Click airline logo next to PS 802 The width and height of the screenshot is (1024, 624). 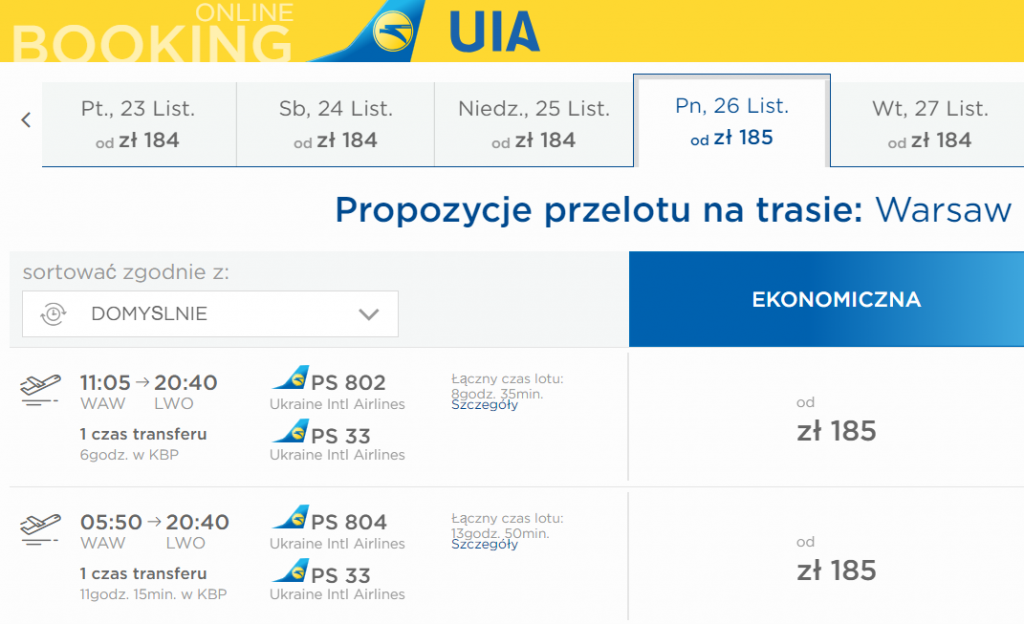point(291,381)
